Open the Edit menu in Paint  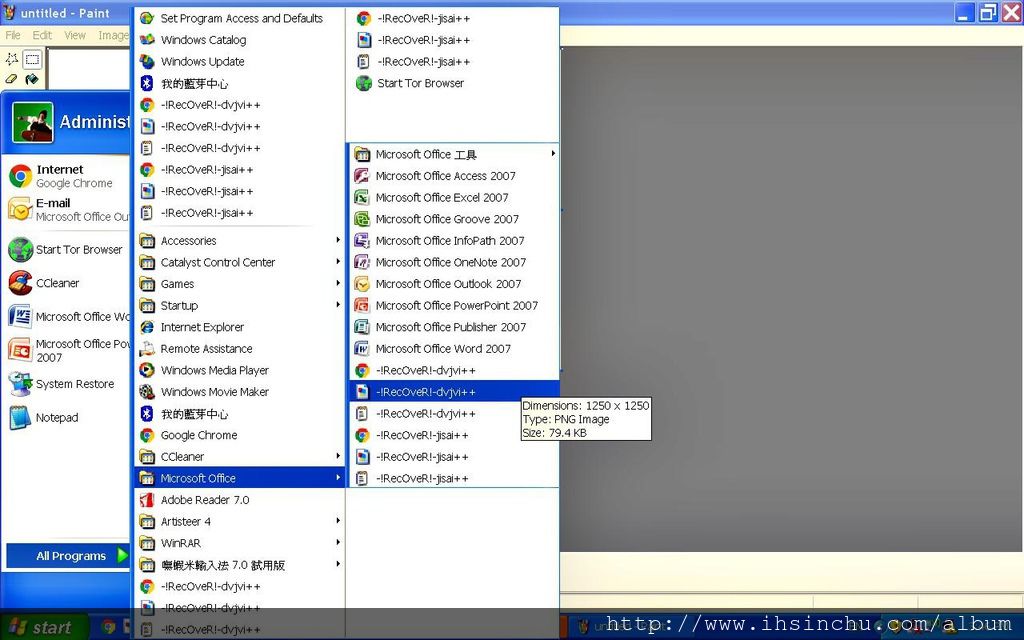42,35
